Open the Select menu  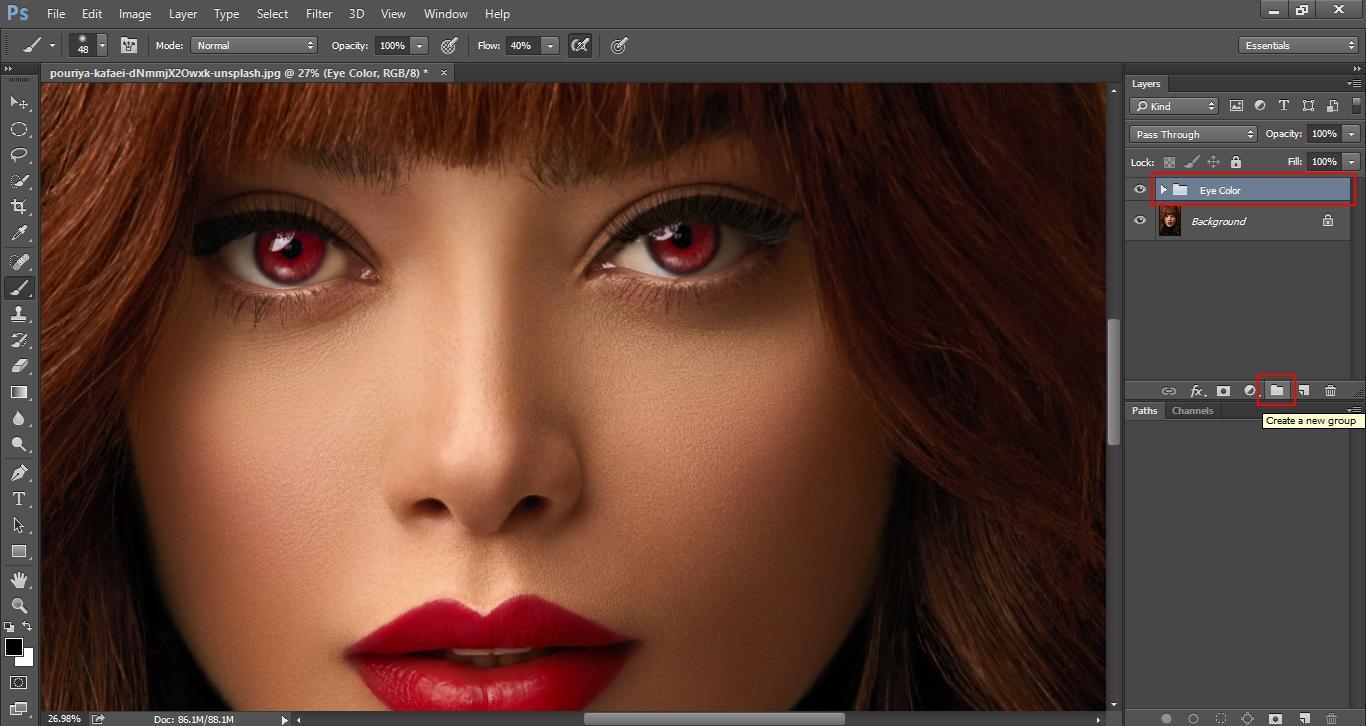[x=272, y=14]
